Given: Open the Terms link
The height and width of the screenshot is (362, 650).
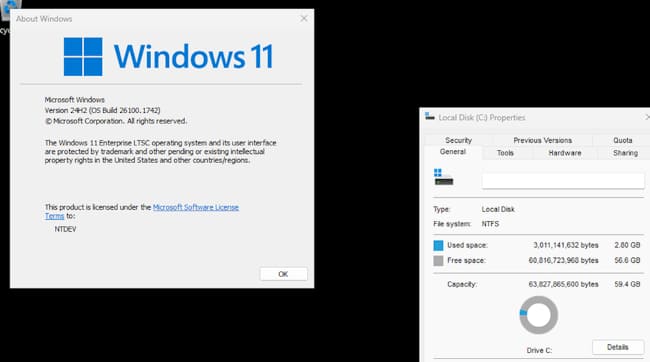Looking at the screenshot, I should pos(54,216).
